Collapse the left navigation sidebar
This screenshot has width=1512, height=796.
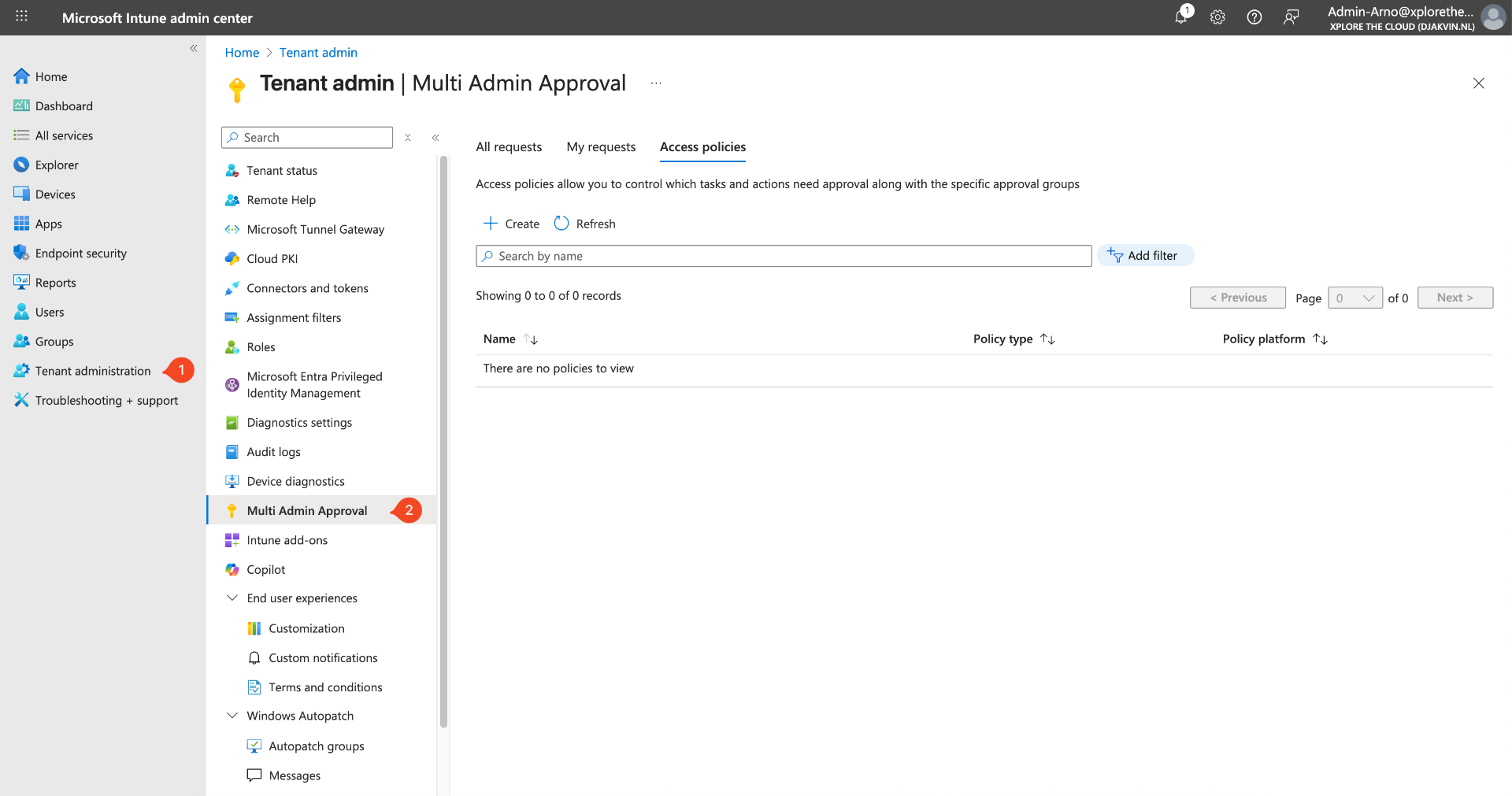click(x=193, y=49)
